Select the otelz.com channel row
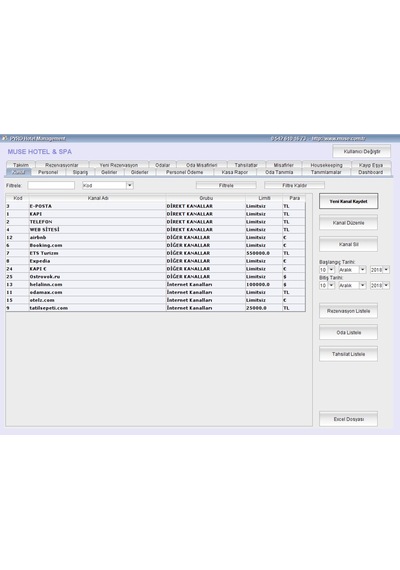 (156, 300)
